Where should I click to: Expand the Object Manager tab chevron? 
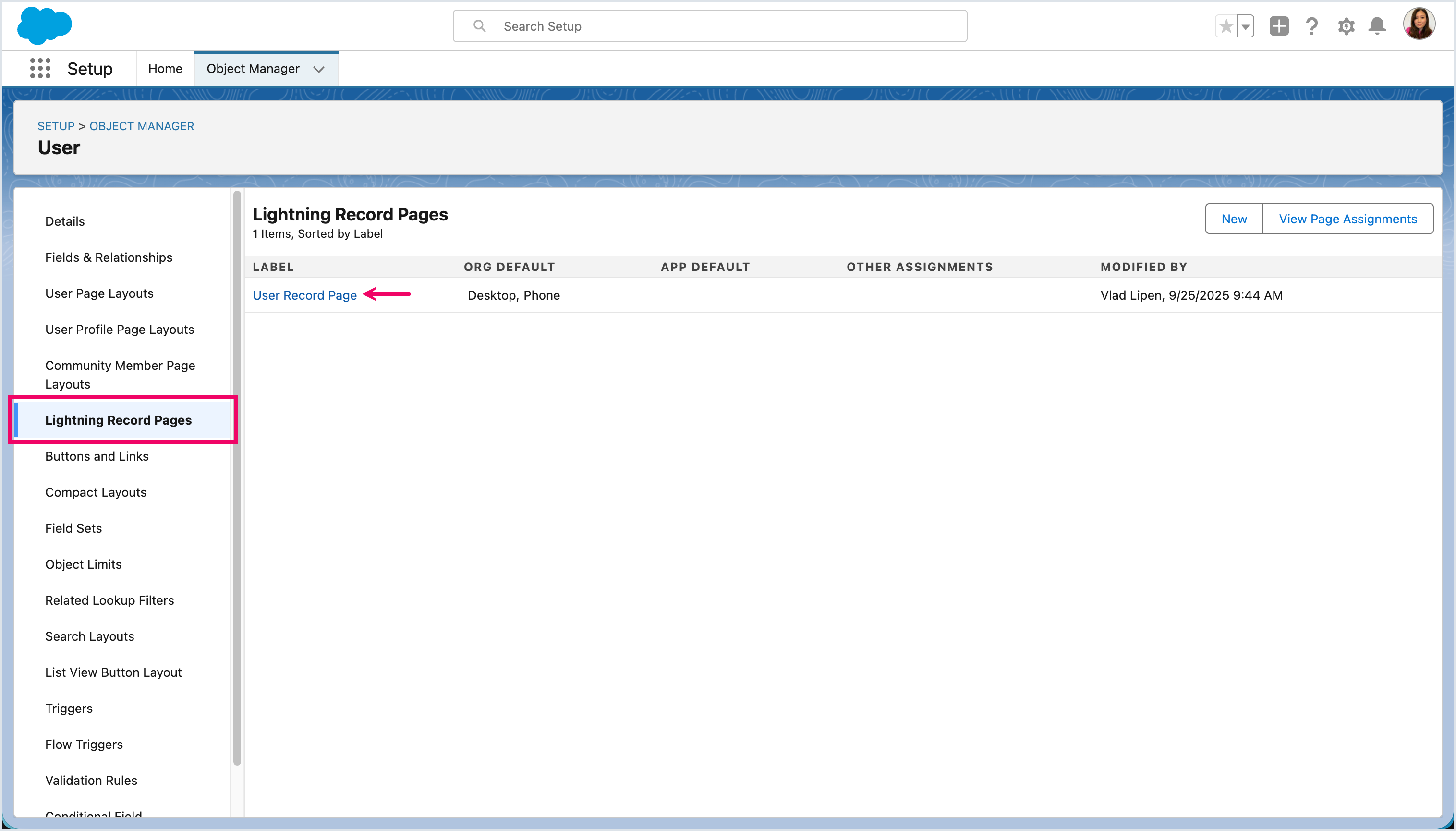319,69
